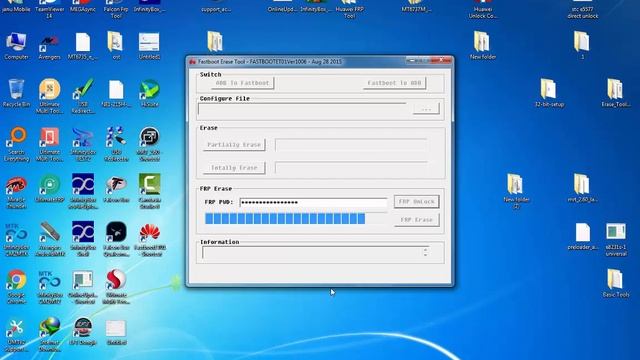Launch the Snapdragon Ultimate Multi Tool icon
This screenshot has width=640, height=360.
(116, 280)
